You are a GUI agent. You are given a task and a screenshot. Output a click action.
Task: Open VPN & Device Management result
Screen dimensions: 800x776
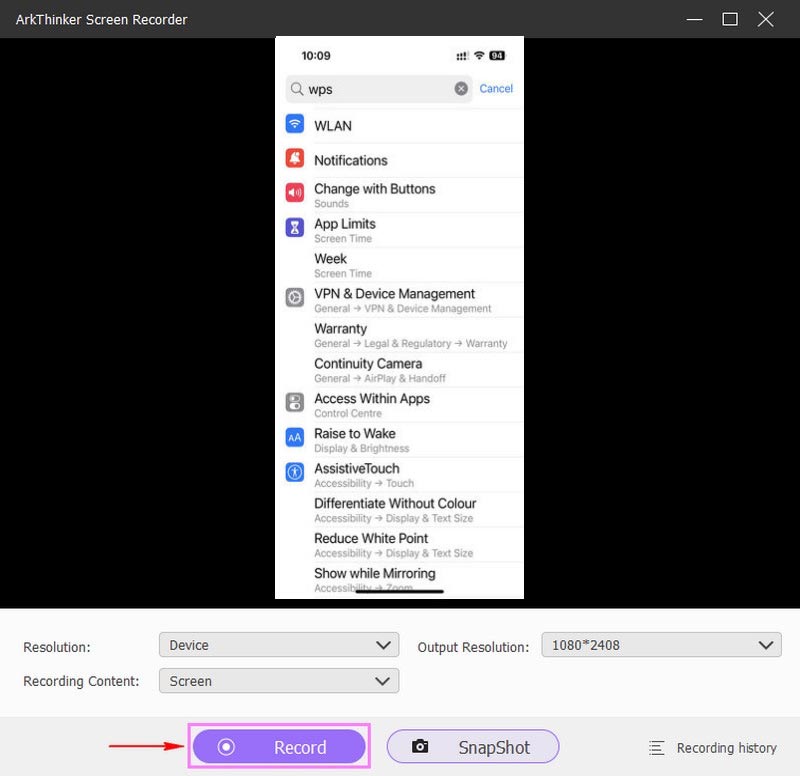pyautogui.click(x=399, y=301)
